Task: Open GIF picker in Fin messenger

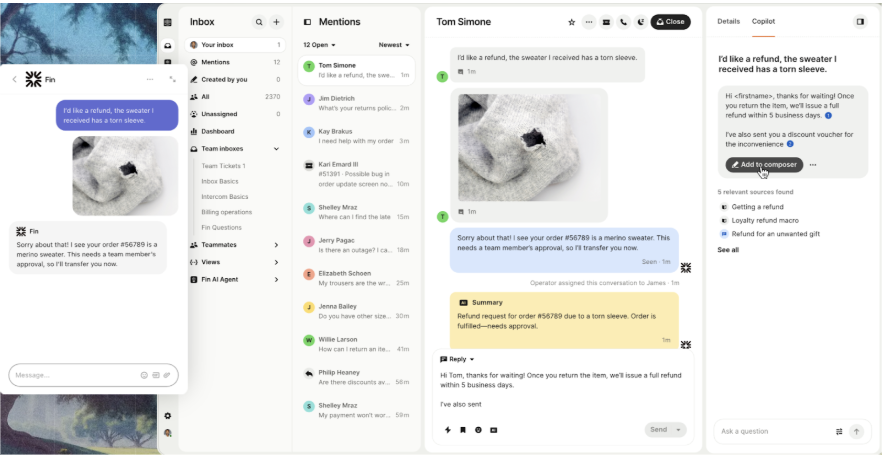Action: (155, 375)
